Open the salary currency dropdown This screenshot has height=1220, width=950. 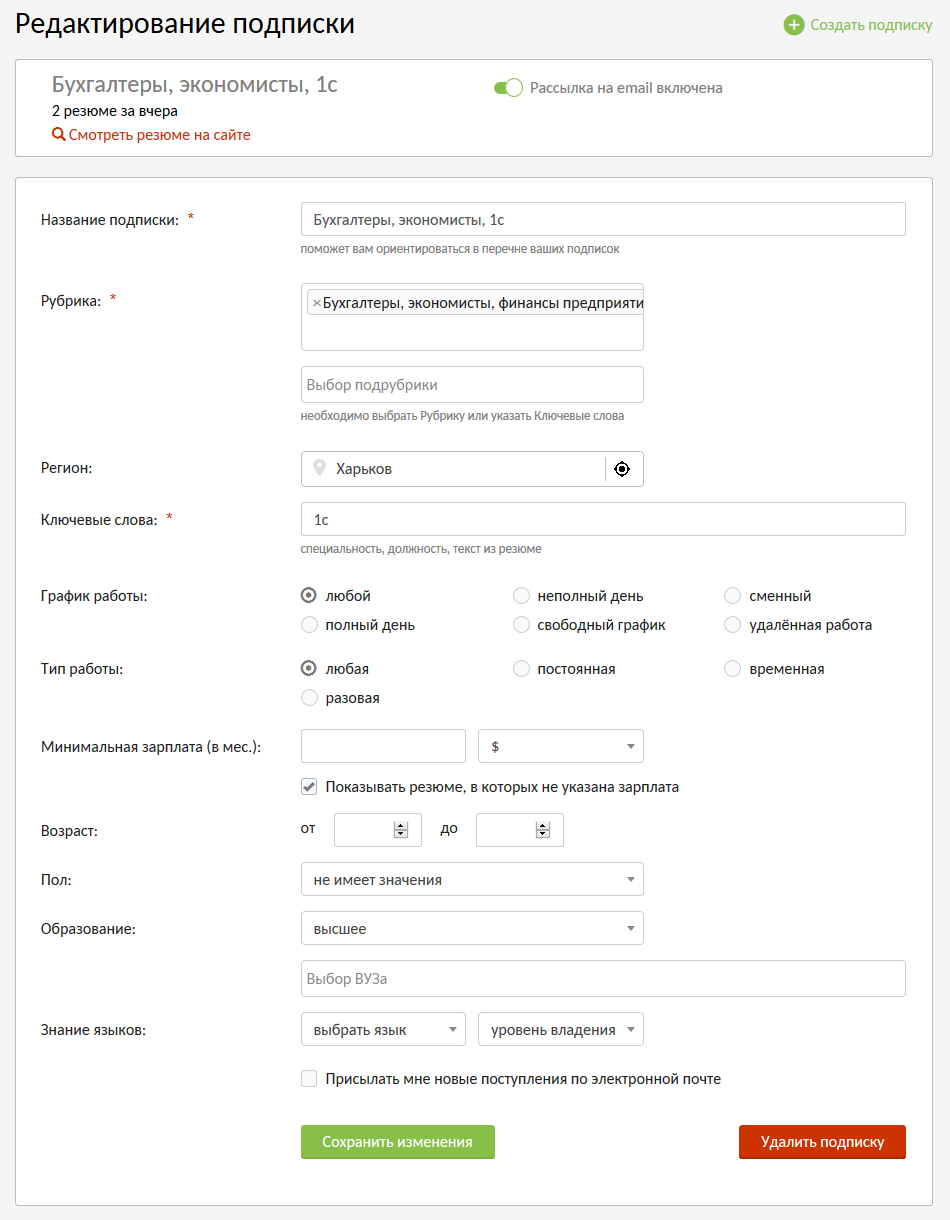[561, 746]
